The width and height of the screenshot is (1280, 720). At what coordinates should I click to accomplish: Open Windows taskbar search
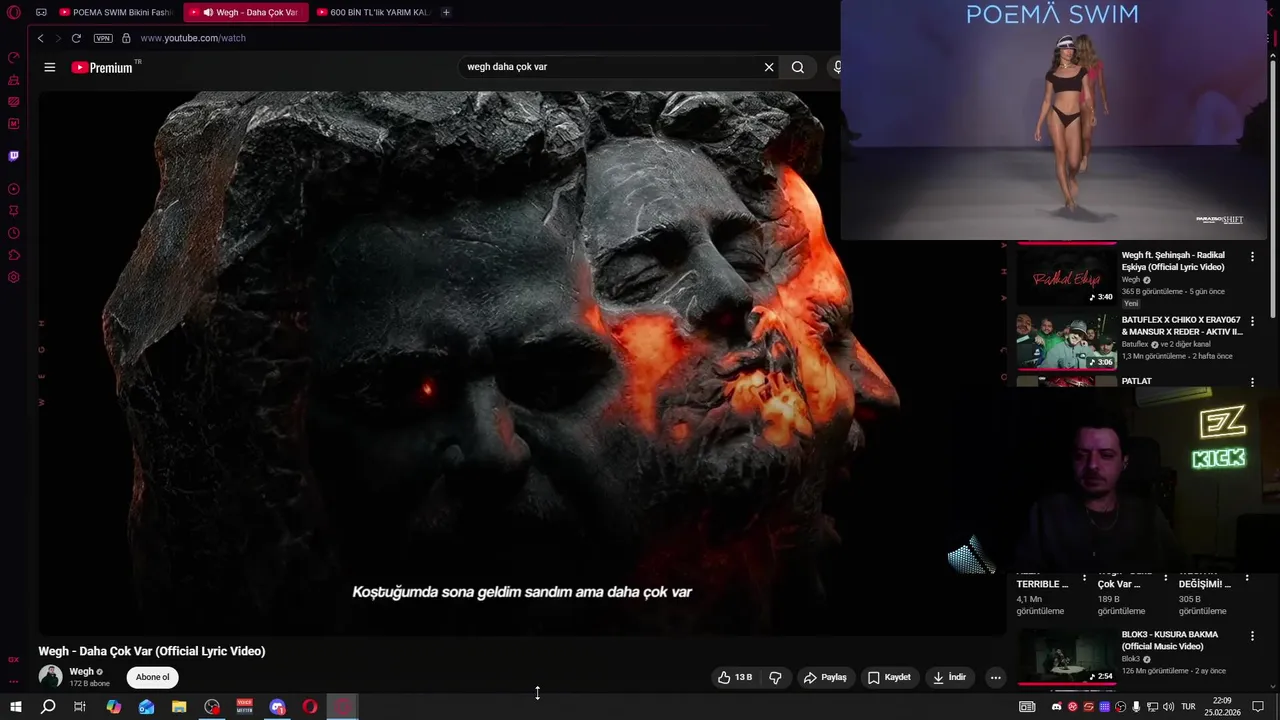click(48, 707)
